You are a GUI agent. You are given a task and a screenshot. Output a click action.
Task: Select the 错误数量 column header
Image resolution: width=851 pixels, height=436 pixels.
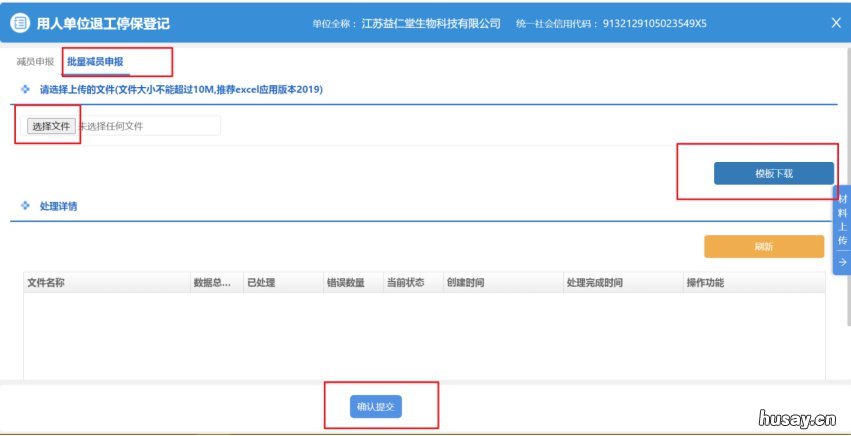click(x=353, y=283)
